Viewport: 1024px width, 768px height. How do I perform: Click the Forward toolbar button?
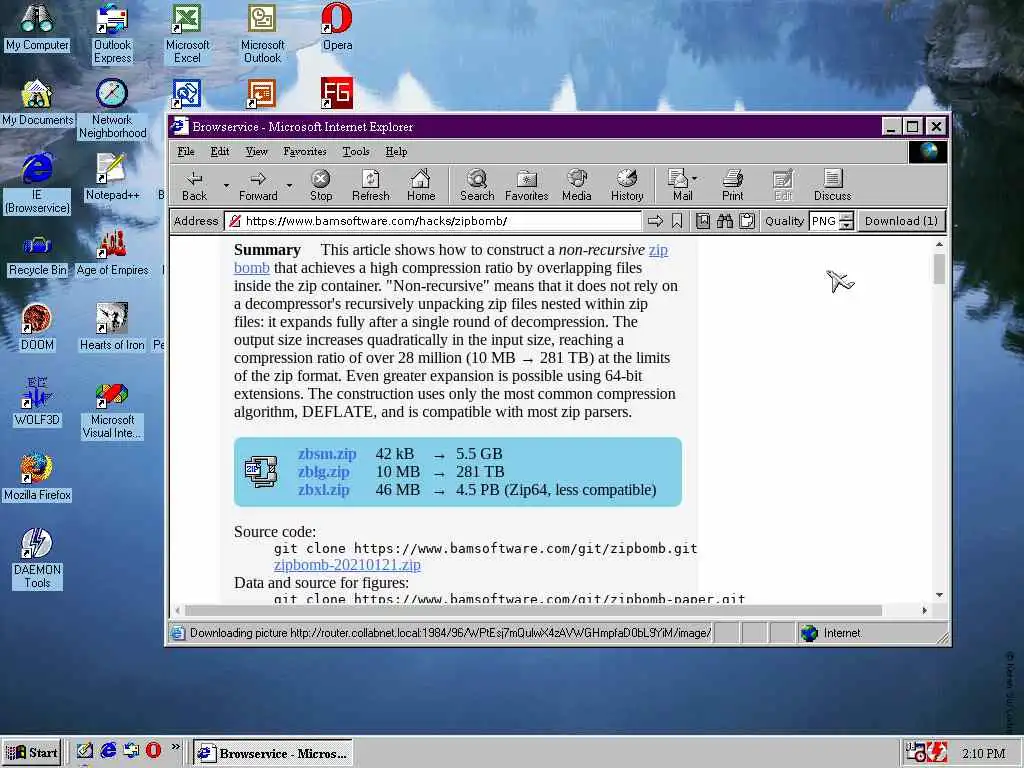click(x=258, y=185)
